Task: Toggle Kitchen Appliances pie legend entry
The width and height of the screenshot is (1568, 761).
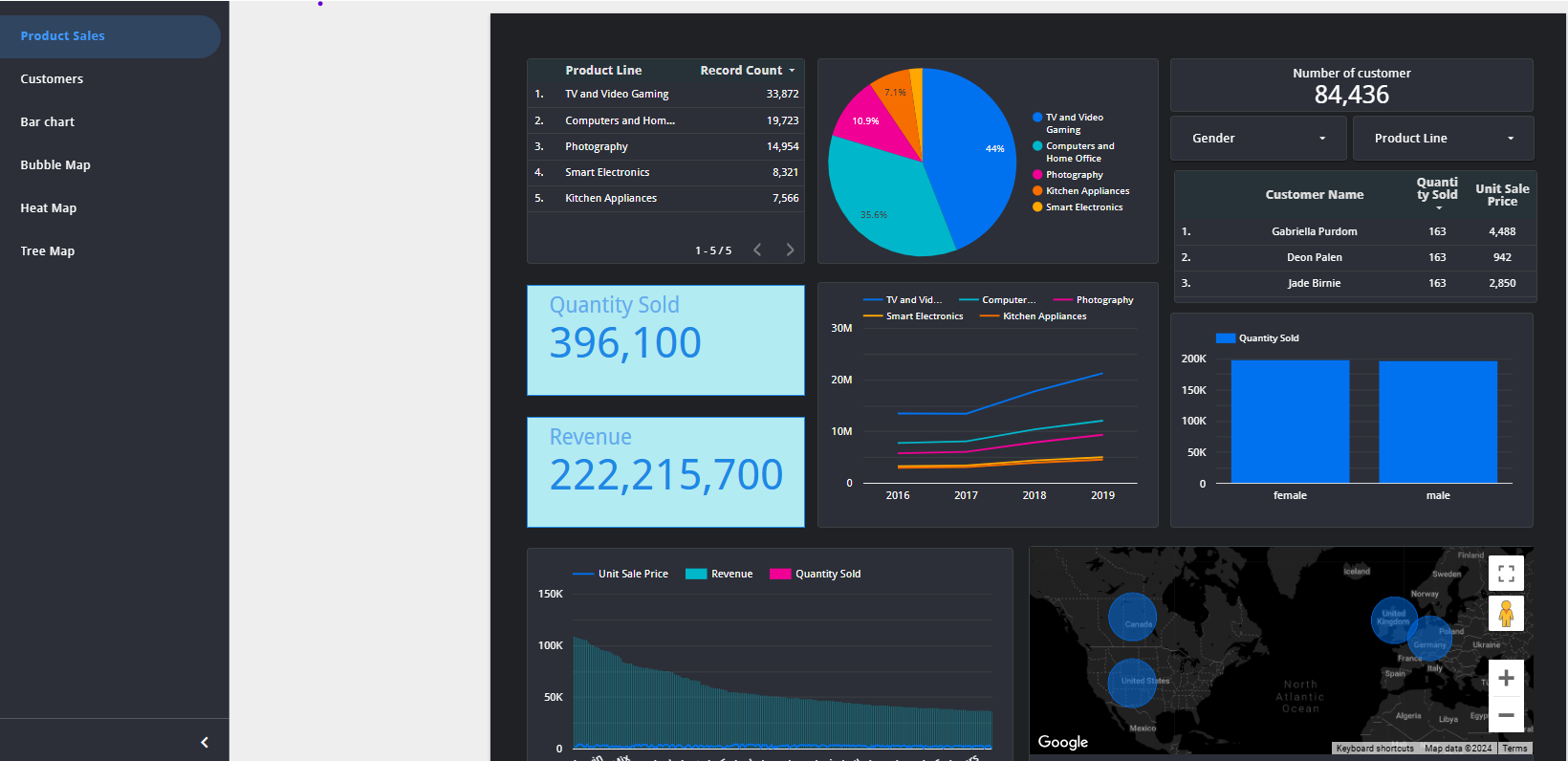Action: pyautogui.click(x=1081, y=191)
